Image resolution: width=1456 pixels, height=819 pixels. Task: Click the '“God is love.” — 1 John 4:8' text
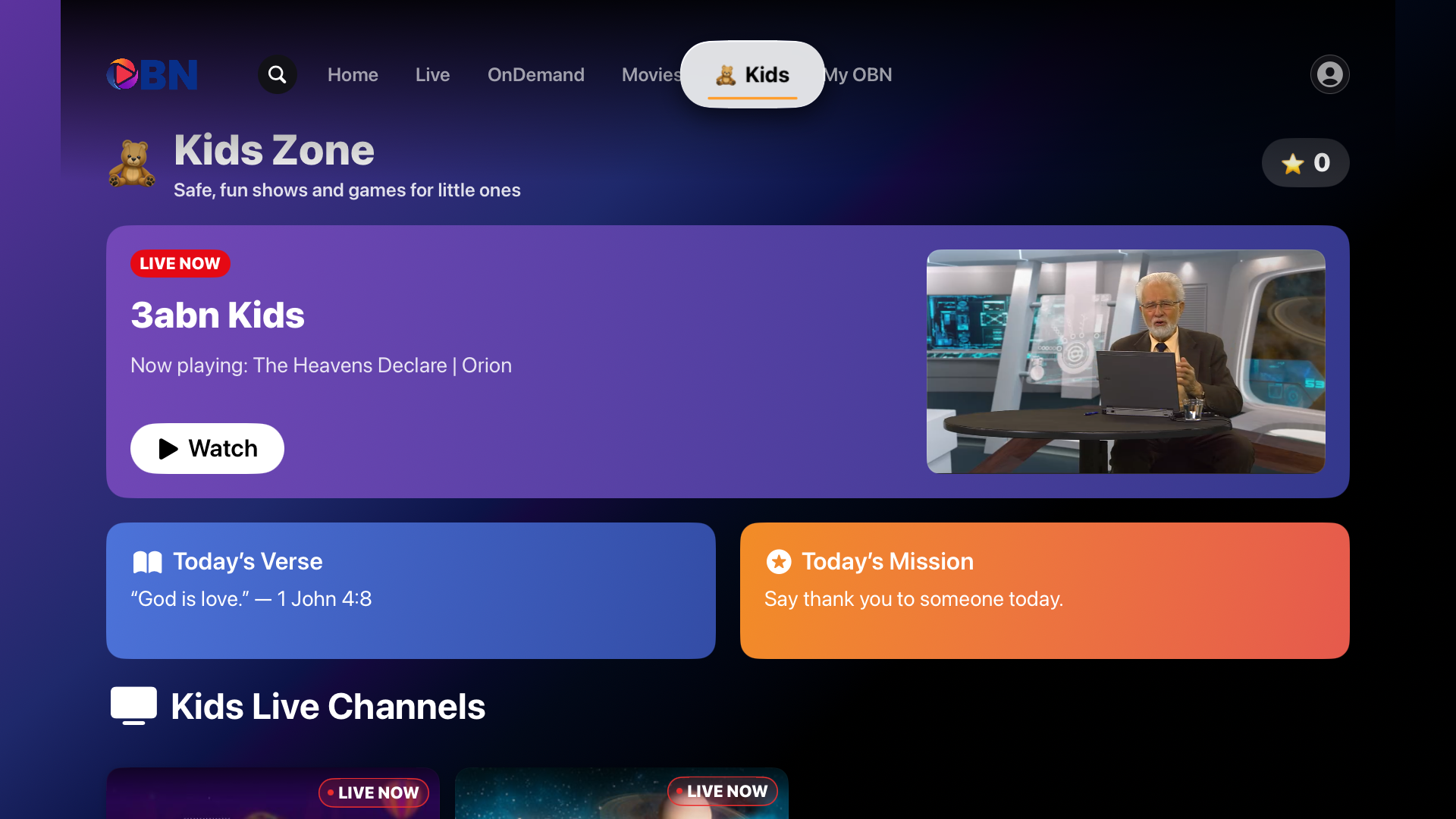251,599
